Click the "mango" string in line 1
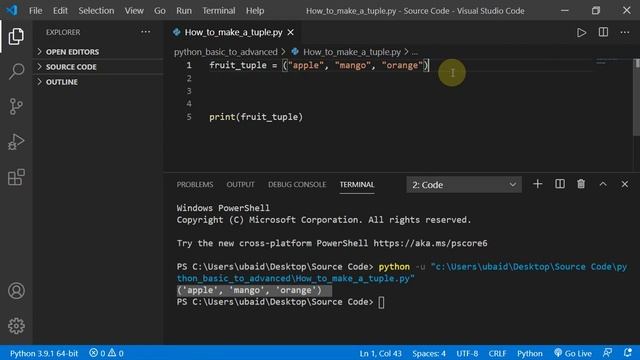Image resolution: width=640 pixels, height=360 pixels. click(x=352, y=65)
